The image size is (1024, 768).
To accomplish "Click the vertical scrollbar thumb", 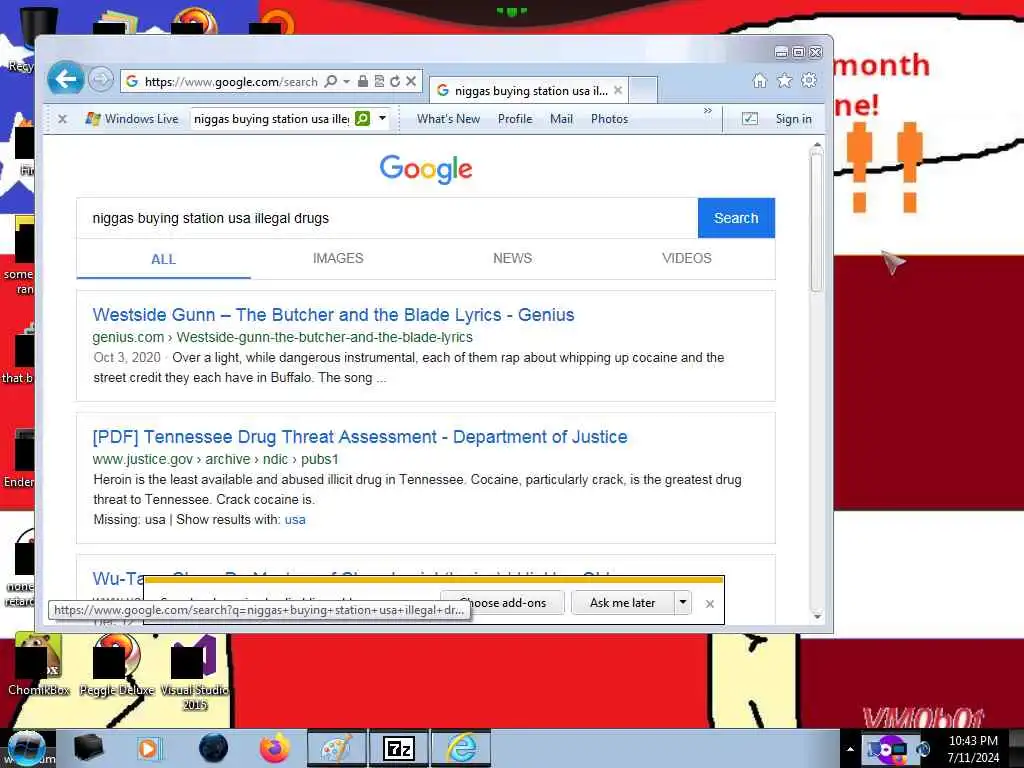I will click(816, 222).
